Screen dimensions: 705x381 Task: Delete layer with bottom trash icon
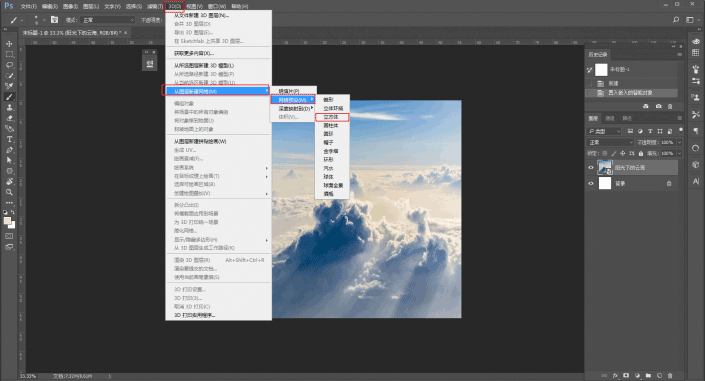coord(670,376)
